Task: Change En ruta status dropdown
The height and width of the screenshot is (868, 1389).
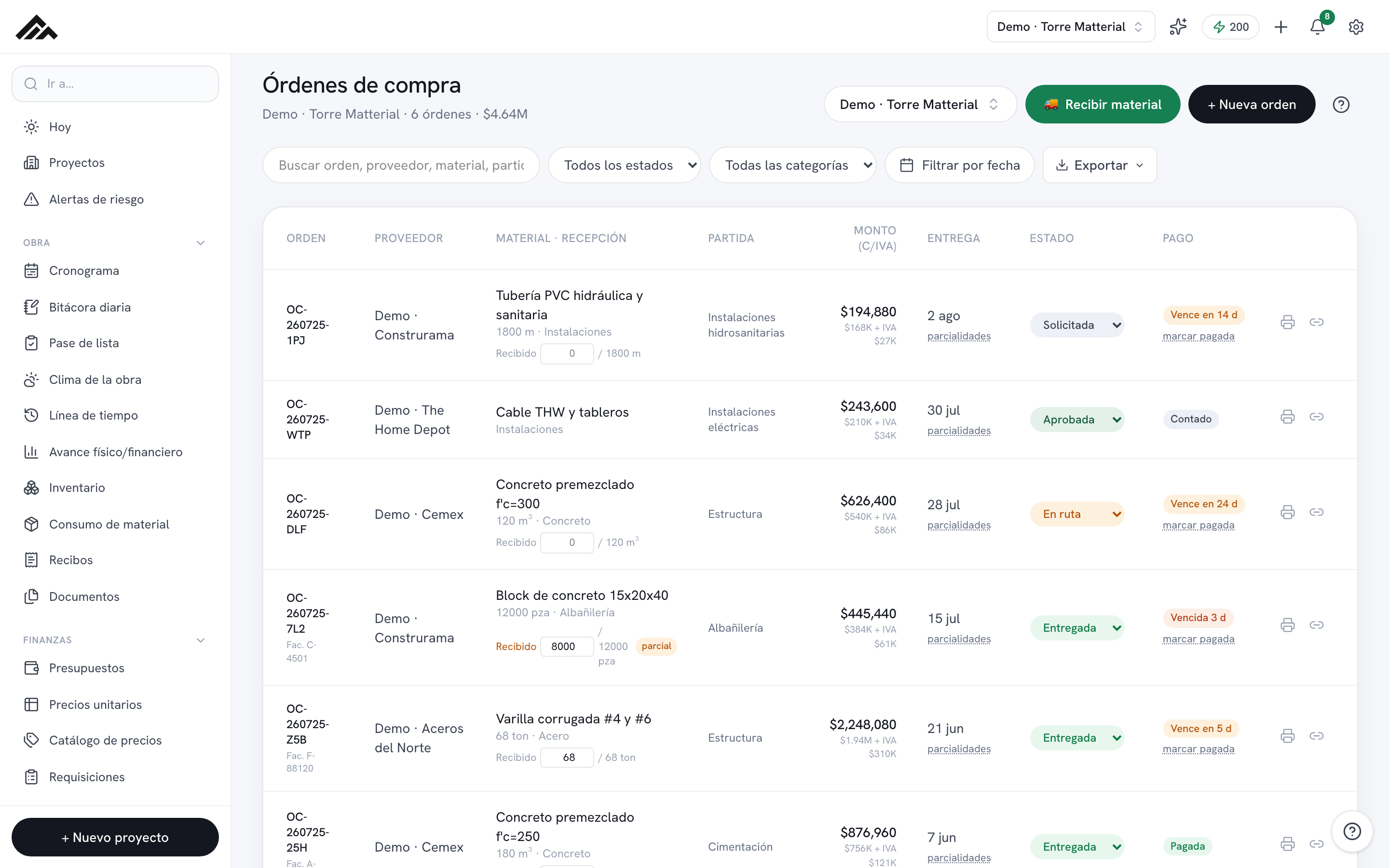Action: coord(1077,515)
